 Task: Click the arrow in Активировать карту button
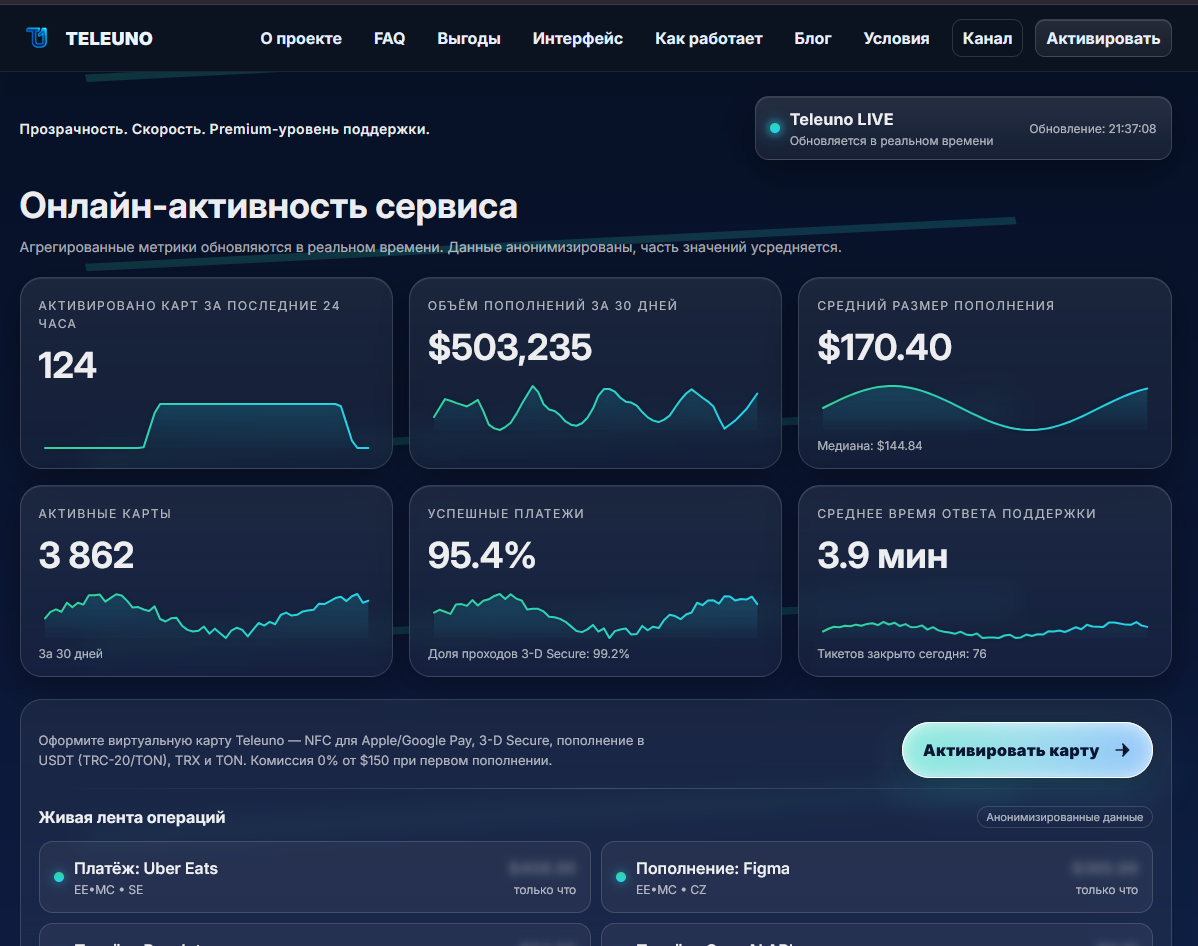[x=1122, y=750]
